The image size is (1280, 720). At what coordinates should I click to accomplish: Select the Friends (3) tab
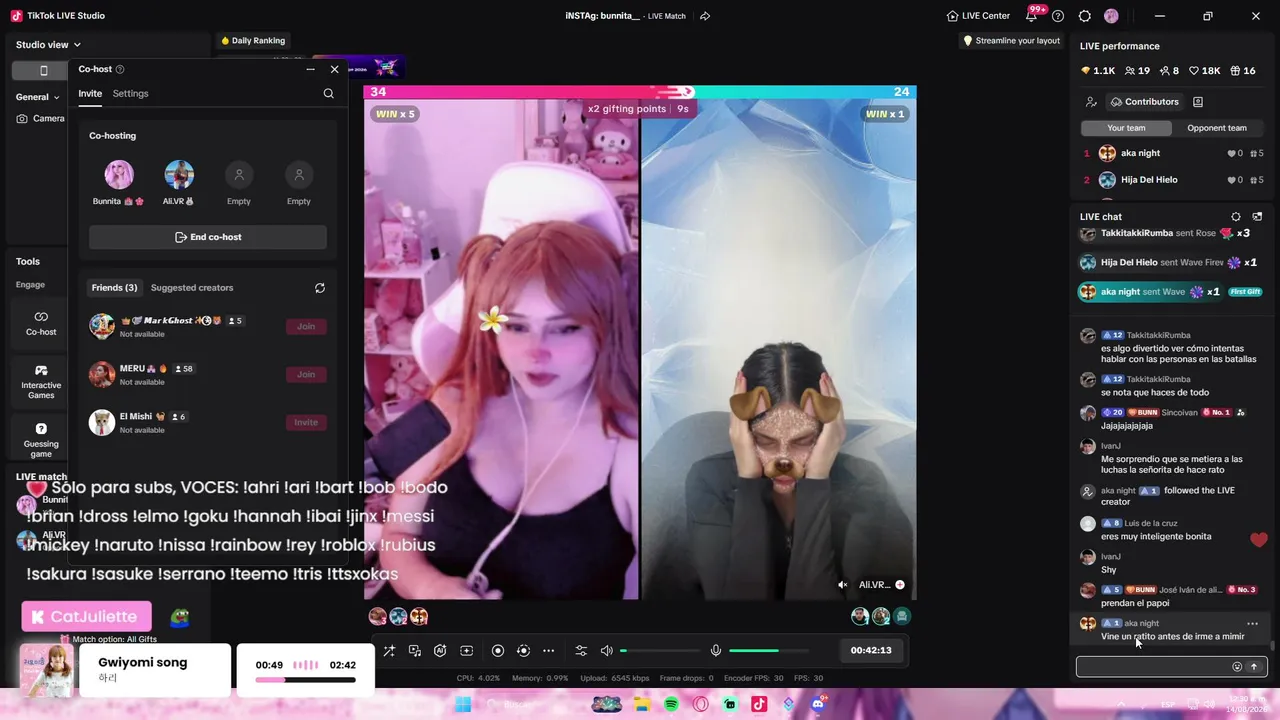coord(114,288)
